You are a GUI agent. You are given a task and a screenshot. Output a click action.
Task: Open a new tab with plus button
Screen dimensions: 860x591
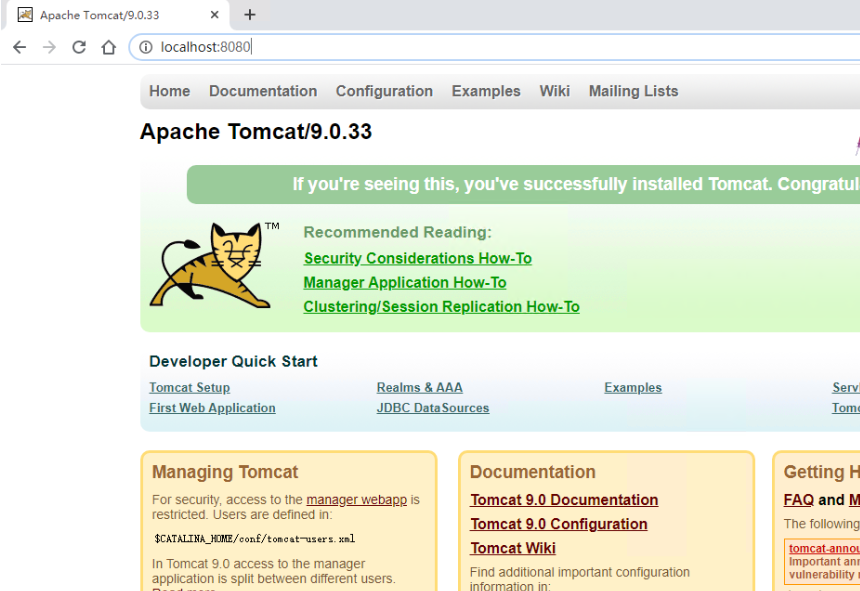coord(250,15)
